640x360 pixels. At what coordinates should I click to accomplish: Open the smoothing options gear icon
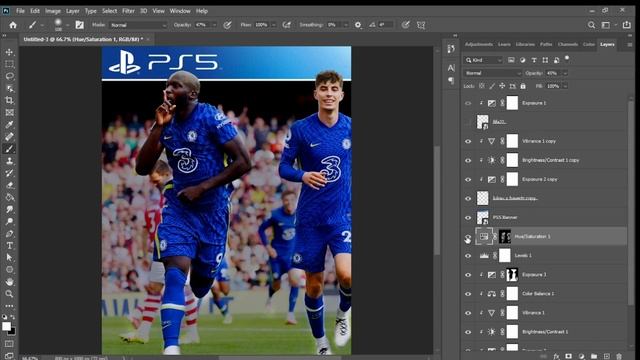point(358,25)
